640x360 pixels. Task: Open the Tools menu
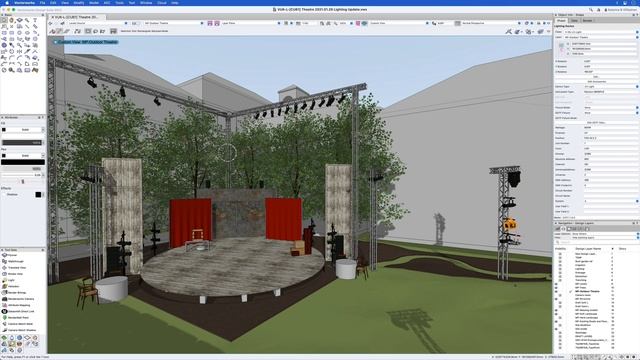(x=119, y=2)
